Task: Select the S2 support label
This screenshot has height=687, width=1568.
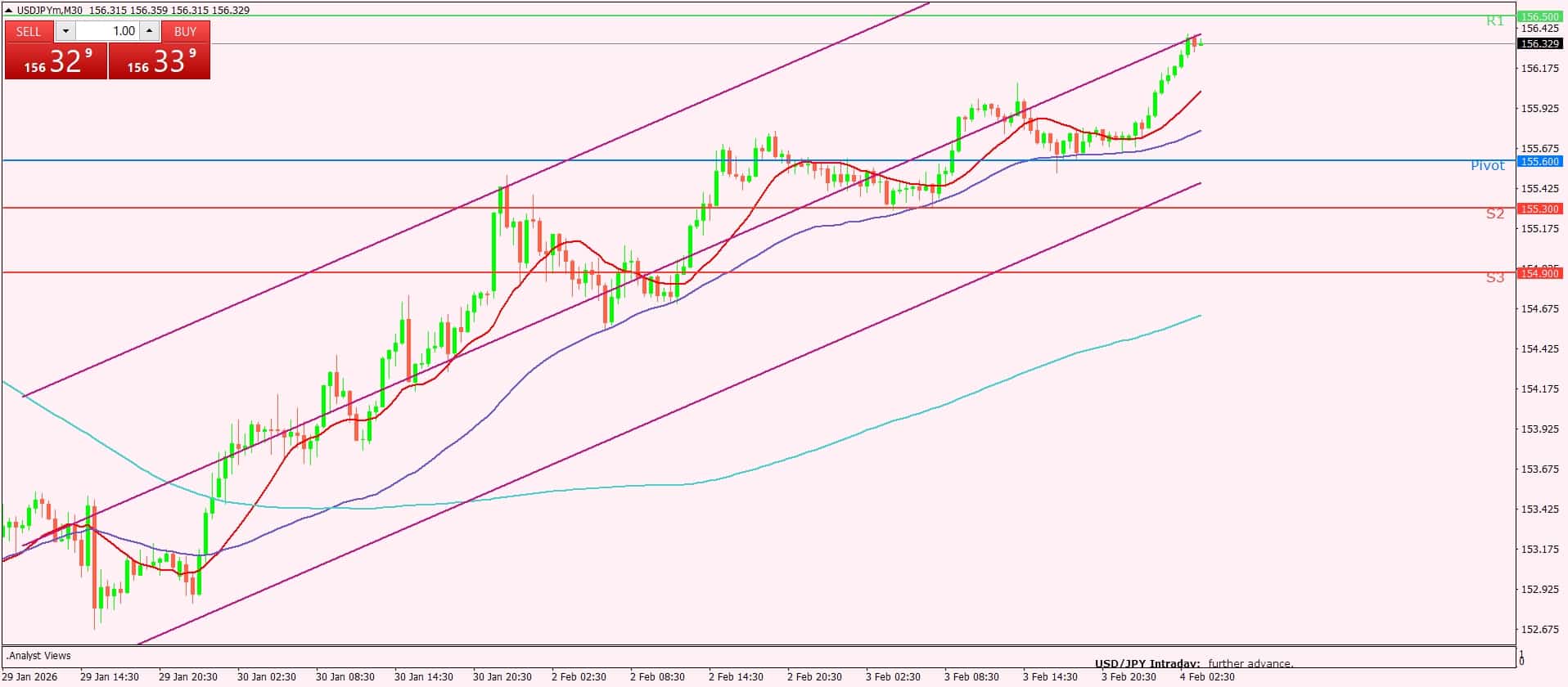Action: click(1494, 213)
